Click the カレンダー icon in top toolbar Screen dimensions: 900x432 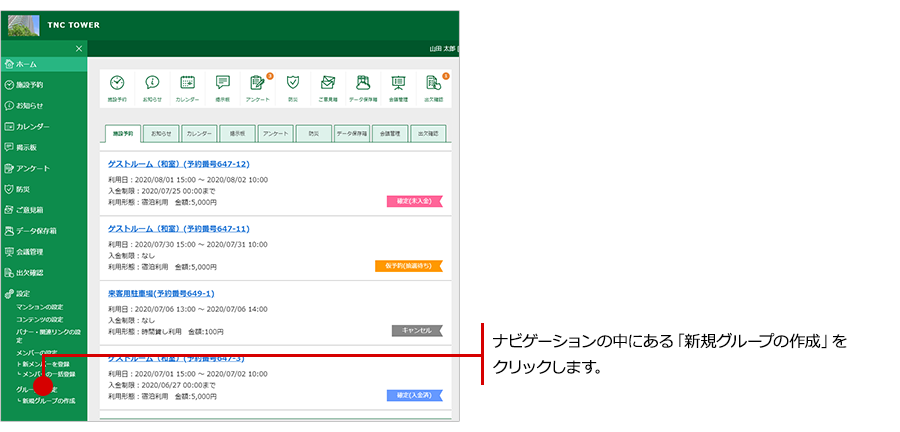pos(187,84)
